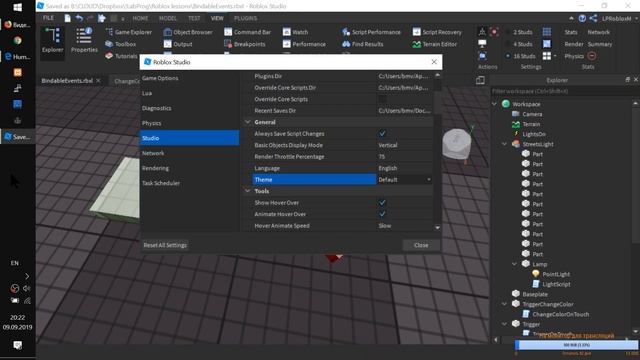Click the Physics stats red icon
This screenshot has width=640, height=360.
point(591,56)
